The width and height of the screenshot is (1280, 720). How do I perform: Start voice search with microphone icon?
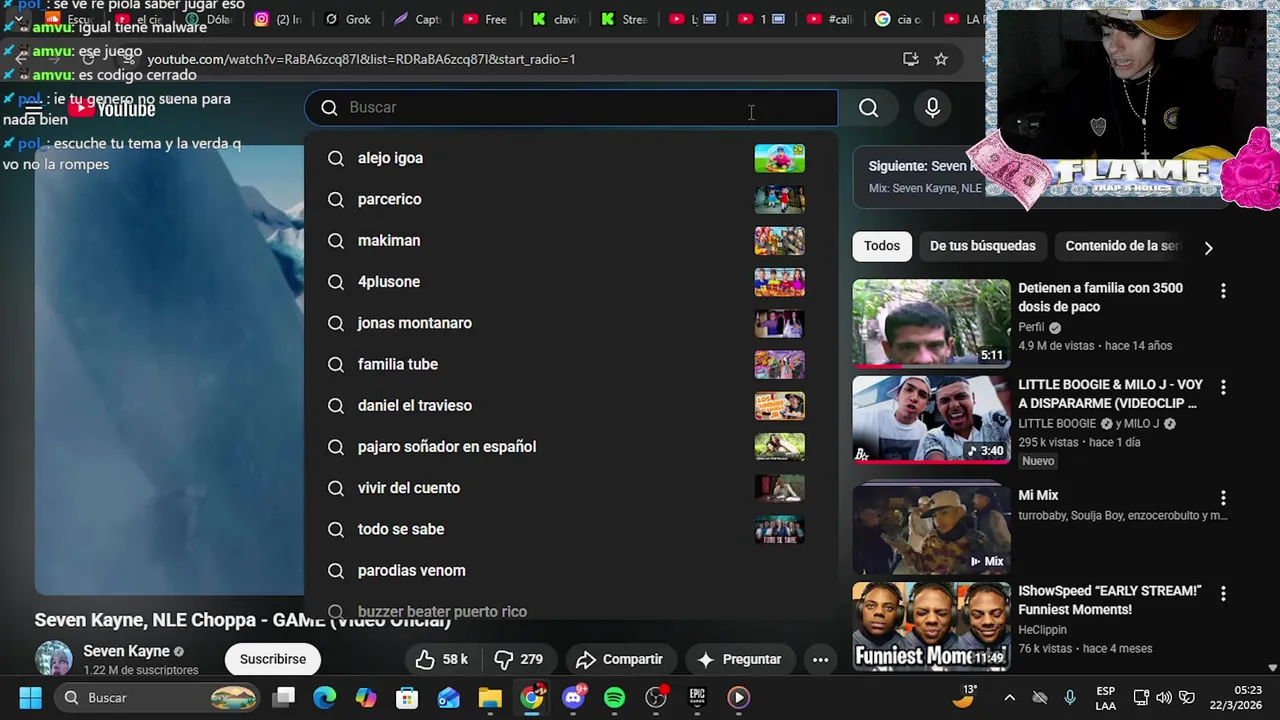[x=932, y=108]
